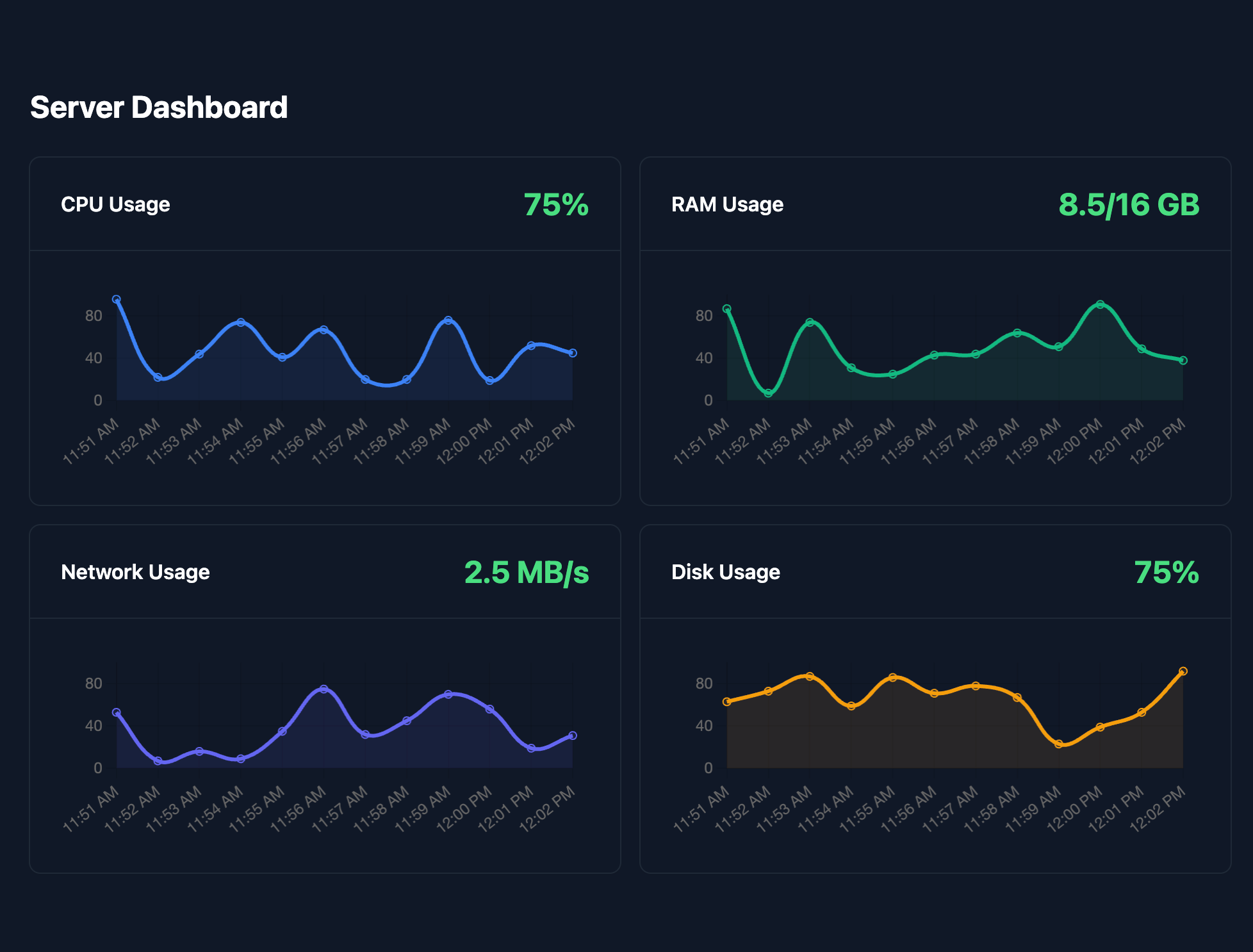Click the Network chart's 11:59 AM data point
Screen dimensions: 1253x952
448,694
